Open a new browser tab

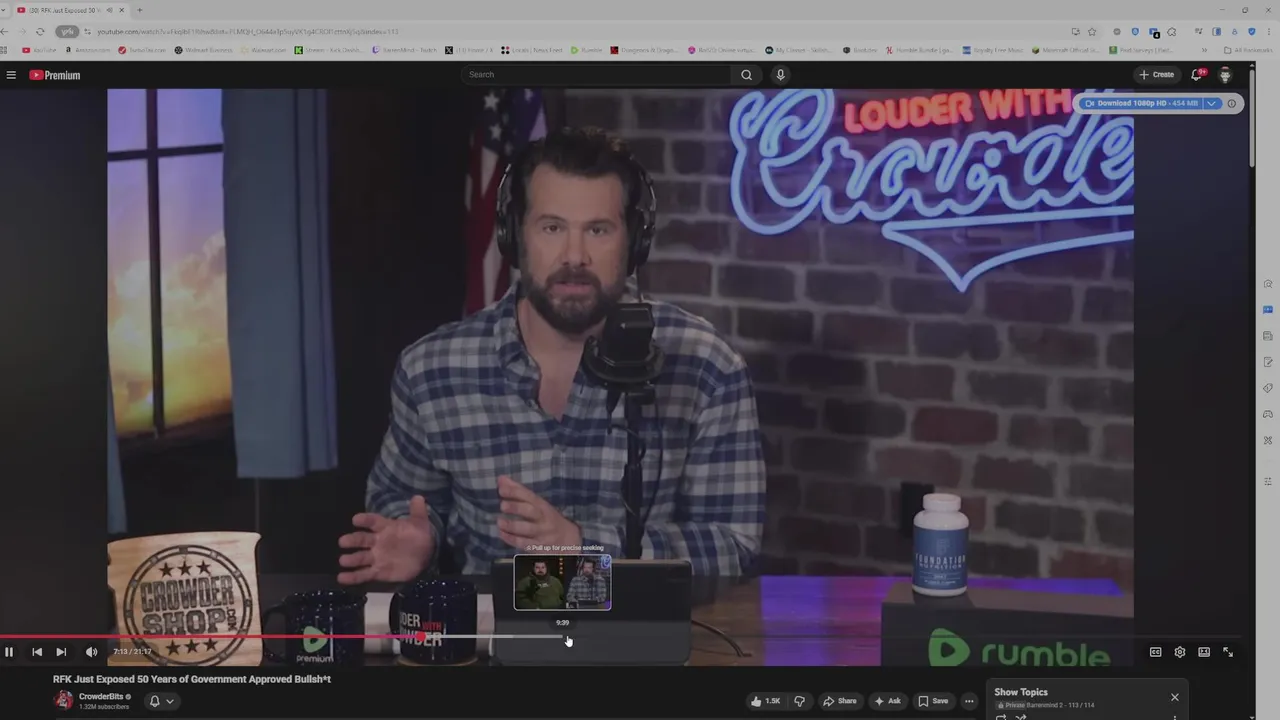click(139, 10)
